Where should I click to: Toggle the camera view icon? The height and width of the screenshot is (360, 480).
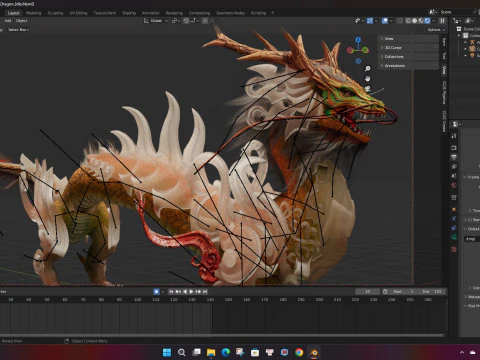(367, 89)
